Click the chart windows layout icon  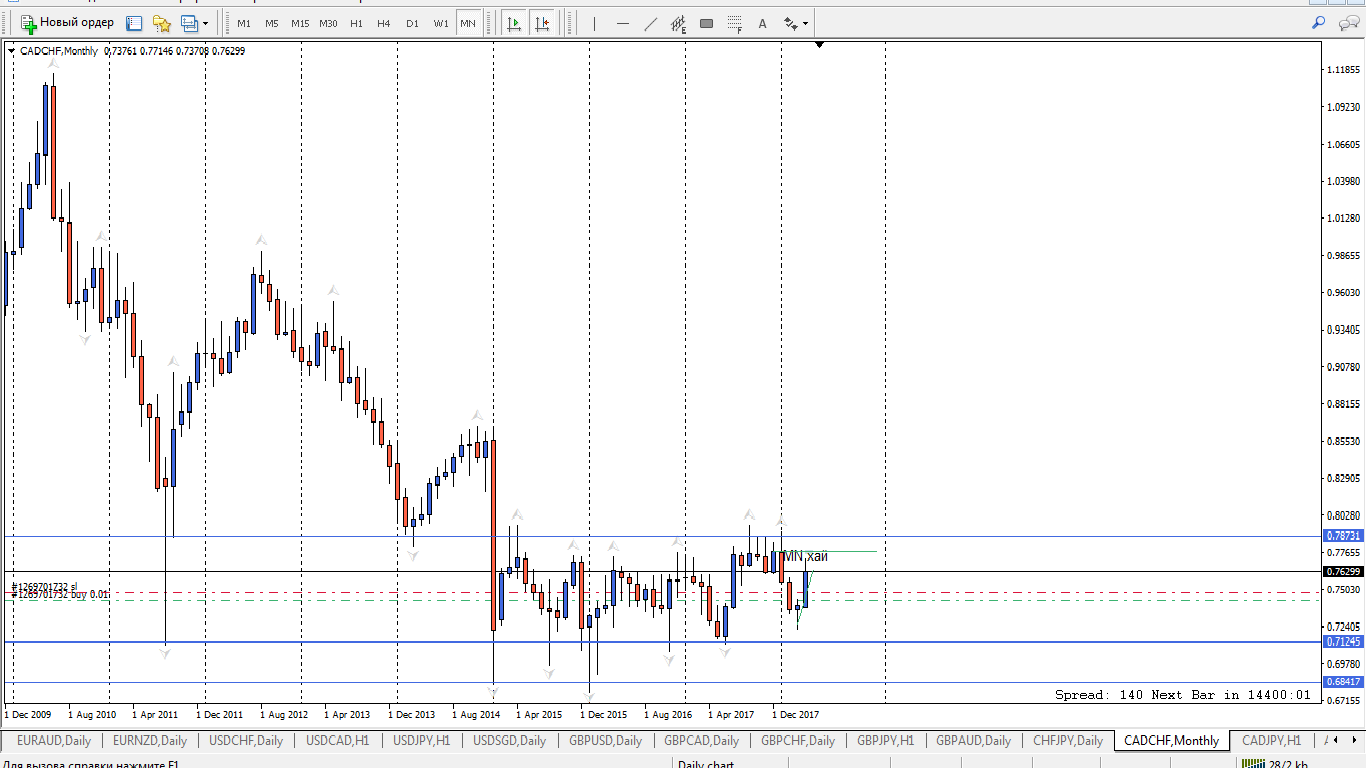click(189, 23)
